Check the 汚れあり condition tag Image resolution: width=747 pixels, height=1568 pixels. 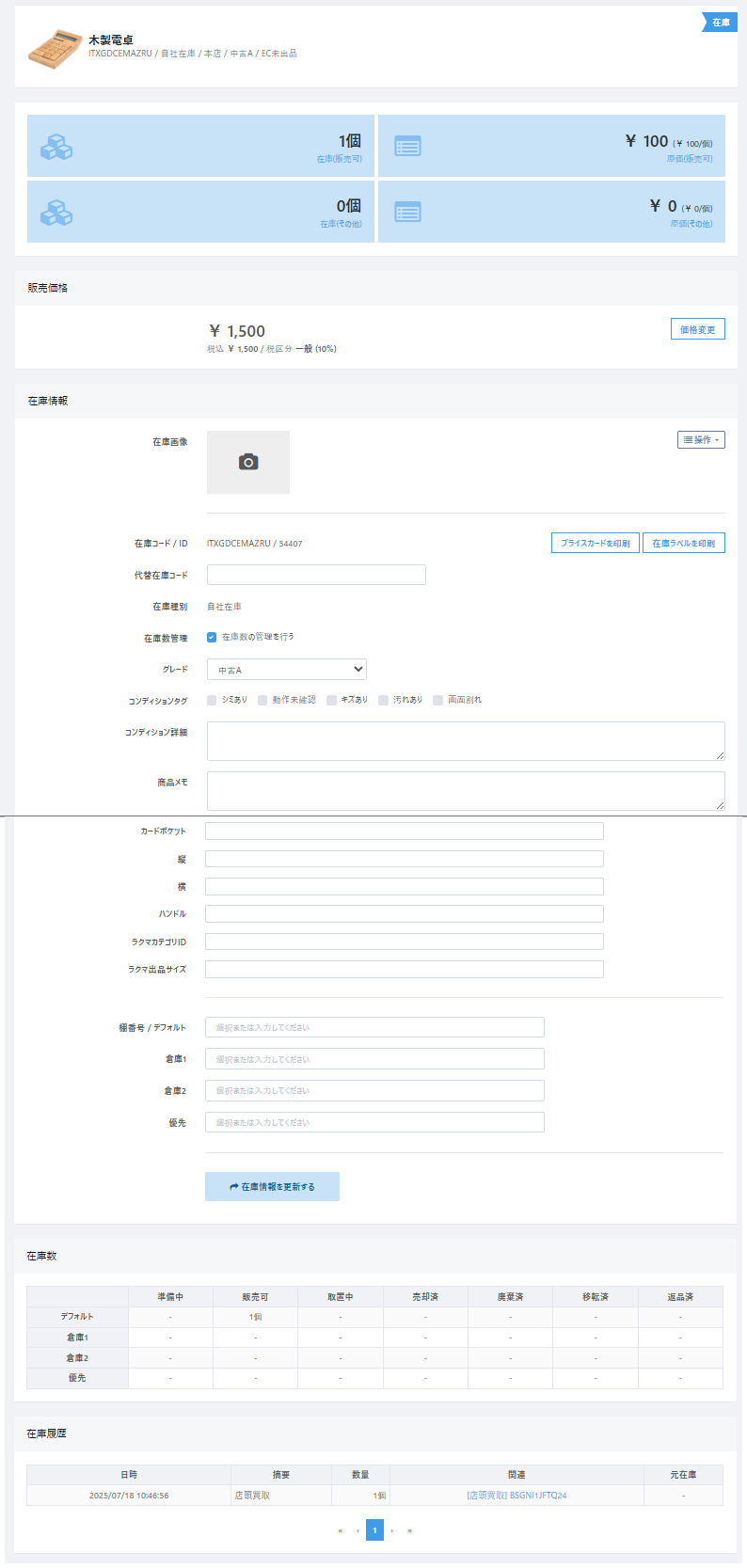[383, 700]
